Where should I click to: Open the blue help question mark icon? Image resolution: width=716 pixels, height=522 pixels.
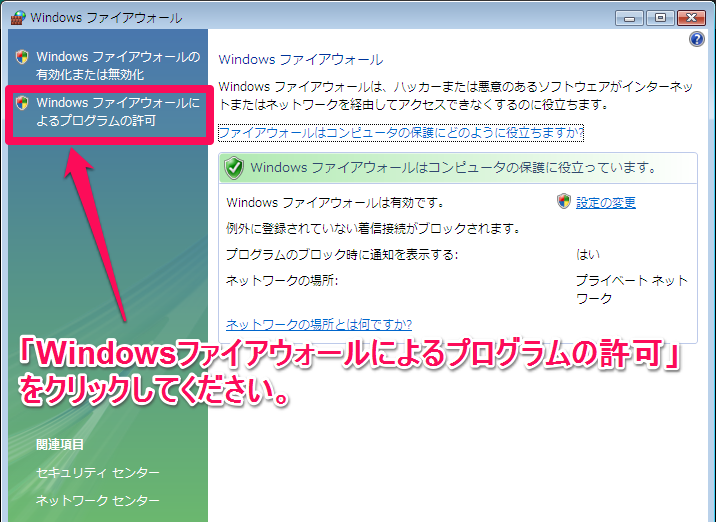(x=697, y=39)
